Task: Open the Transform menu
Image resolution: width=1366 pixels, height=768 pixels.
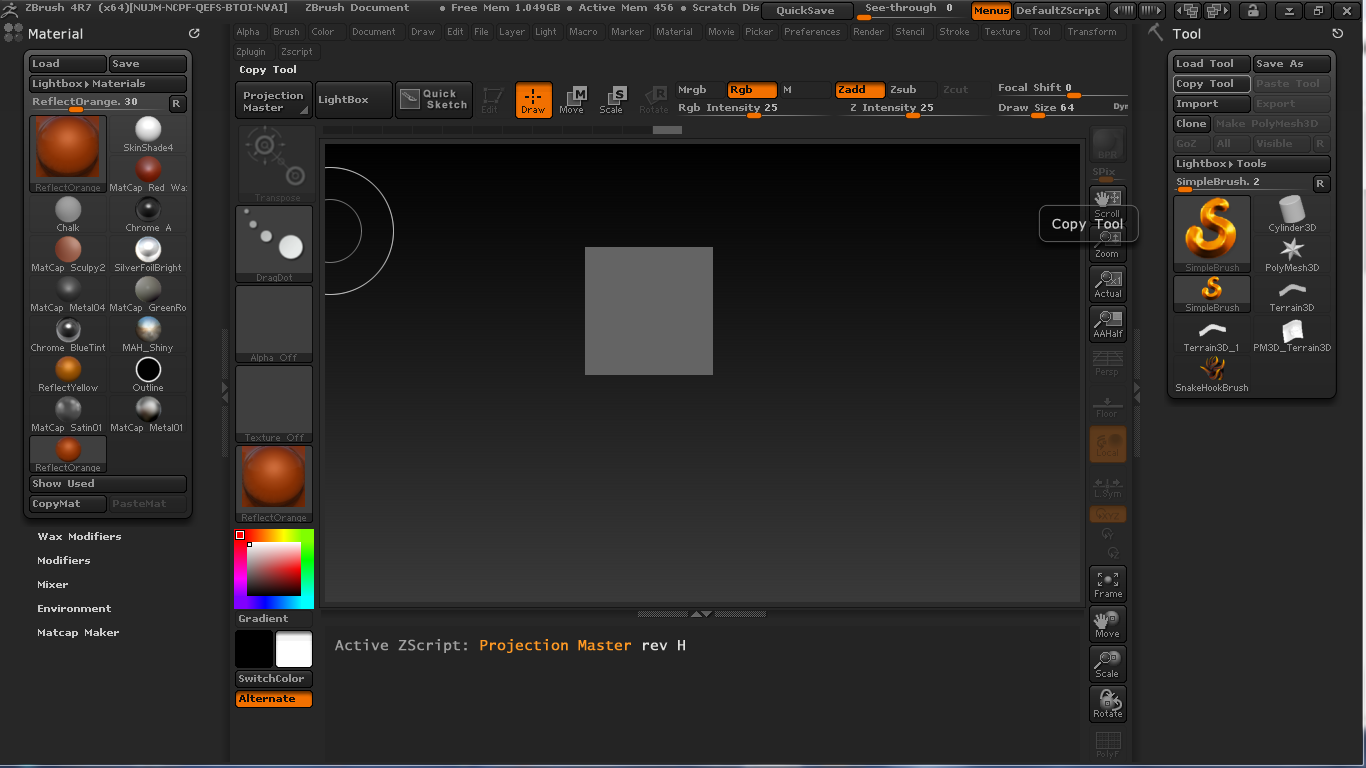Action: click(1092, 32)
